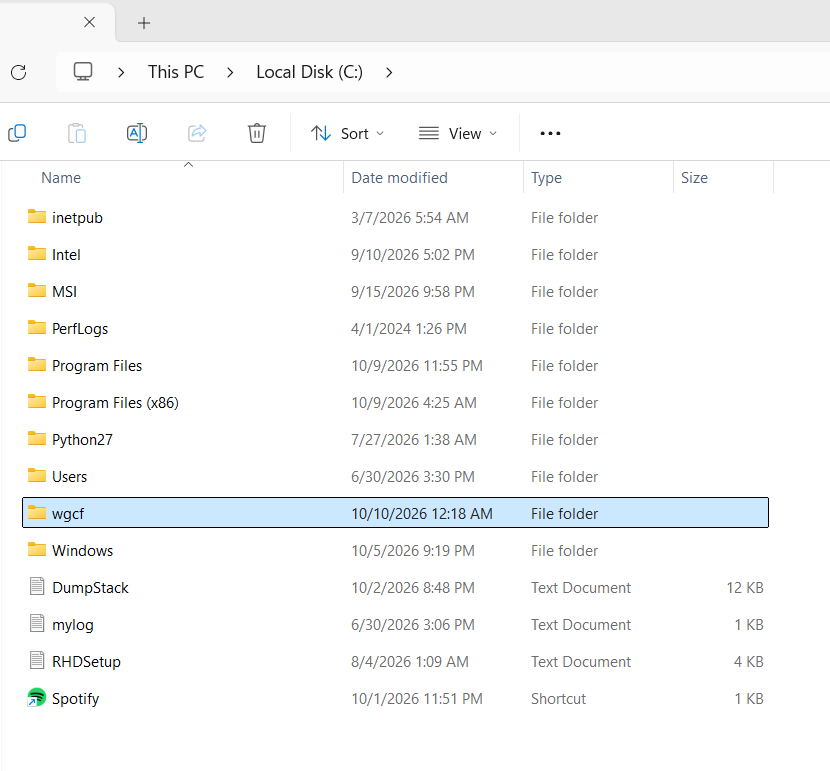
Task: Expand chevron after This PC breadcrumb
Action: (x=230, y=72)
